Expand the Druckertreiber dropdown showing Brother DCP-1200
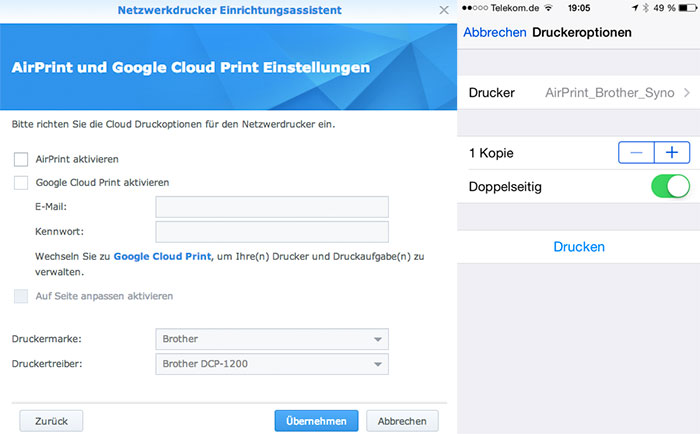 point(272,364)
